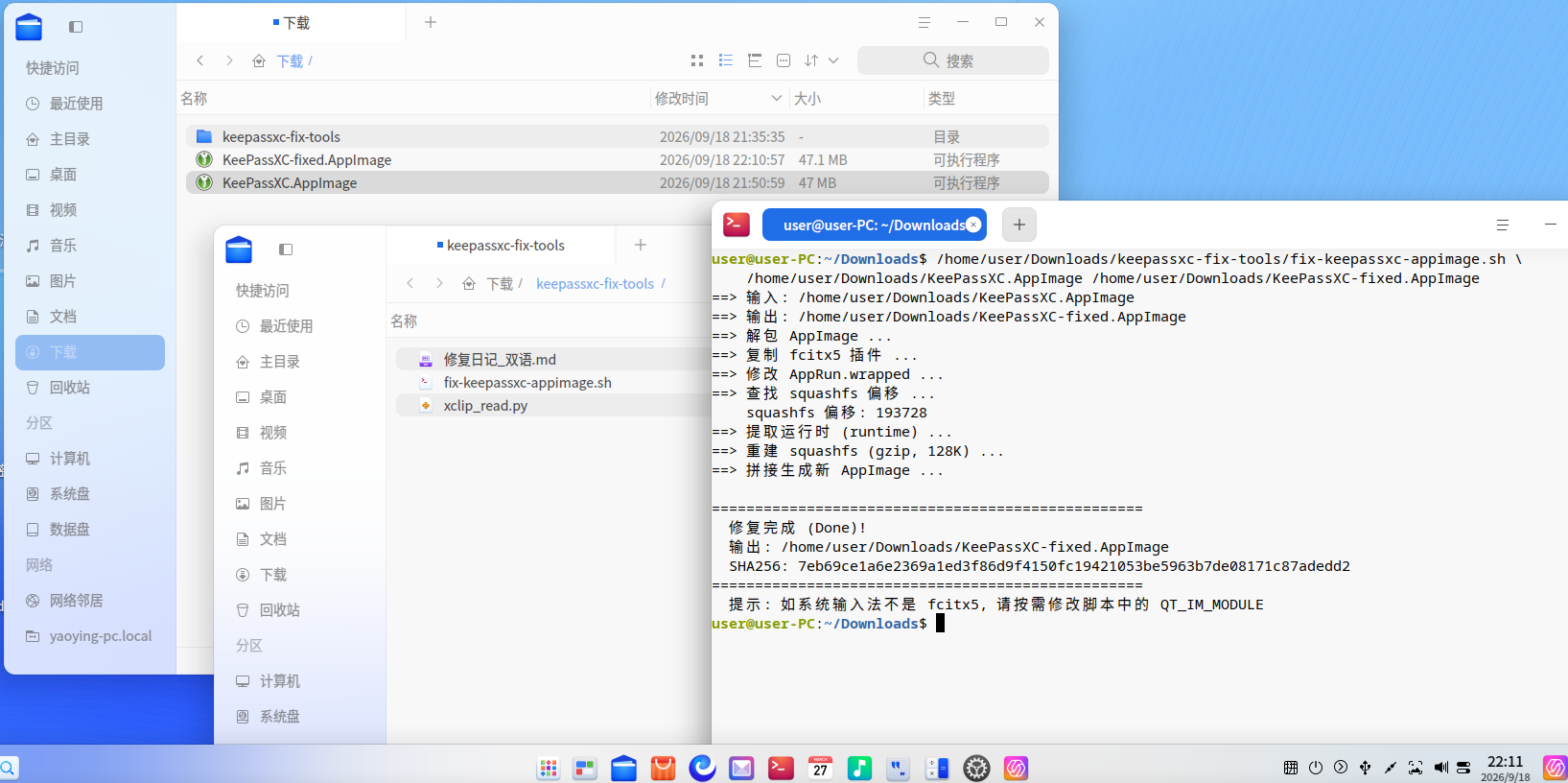
Task: Launch the web browser from the dock
Action: tap(702, 768)
